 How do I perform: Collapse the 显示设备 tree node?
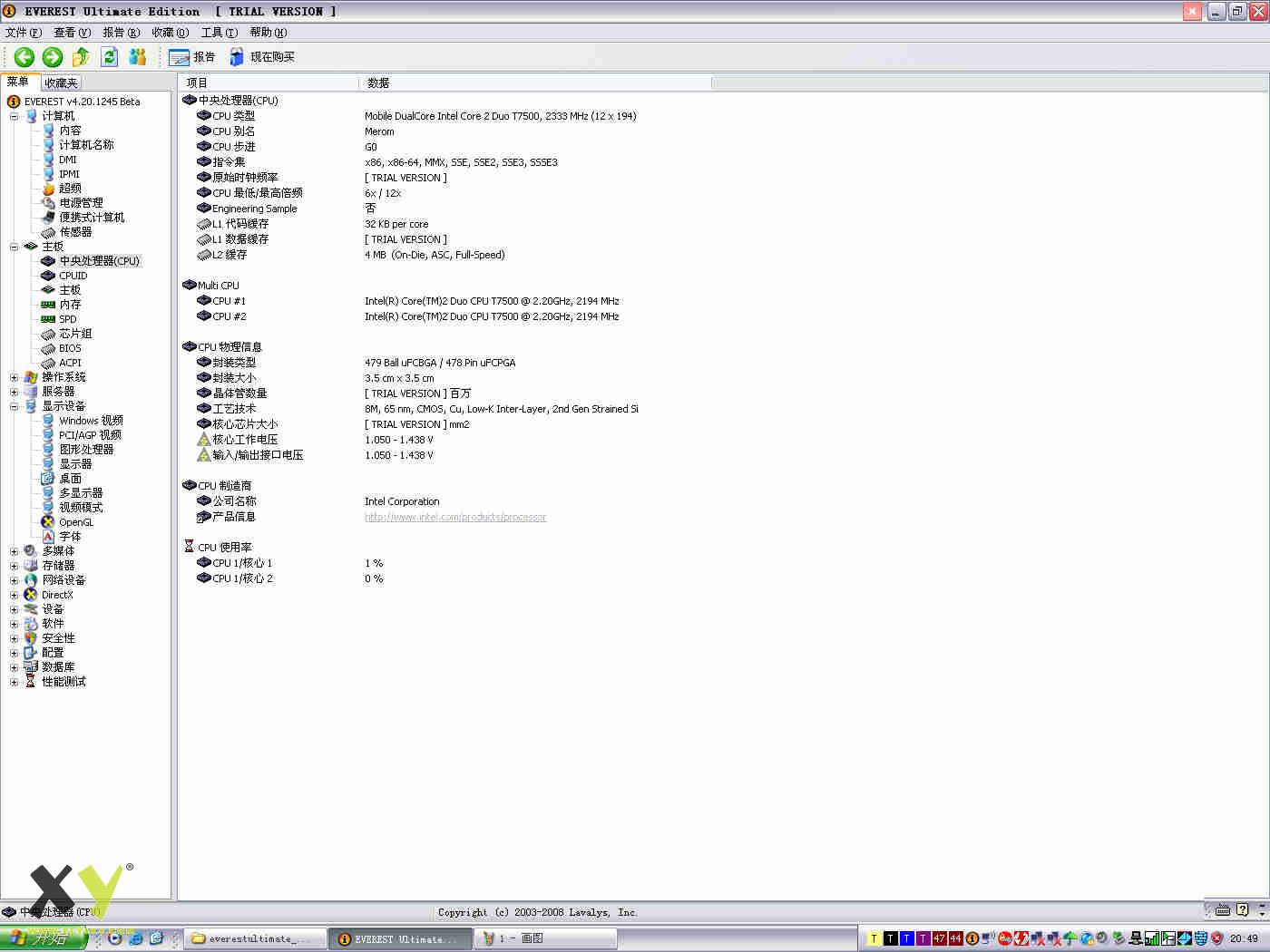point(14,406)
